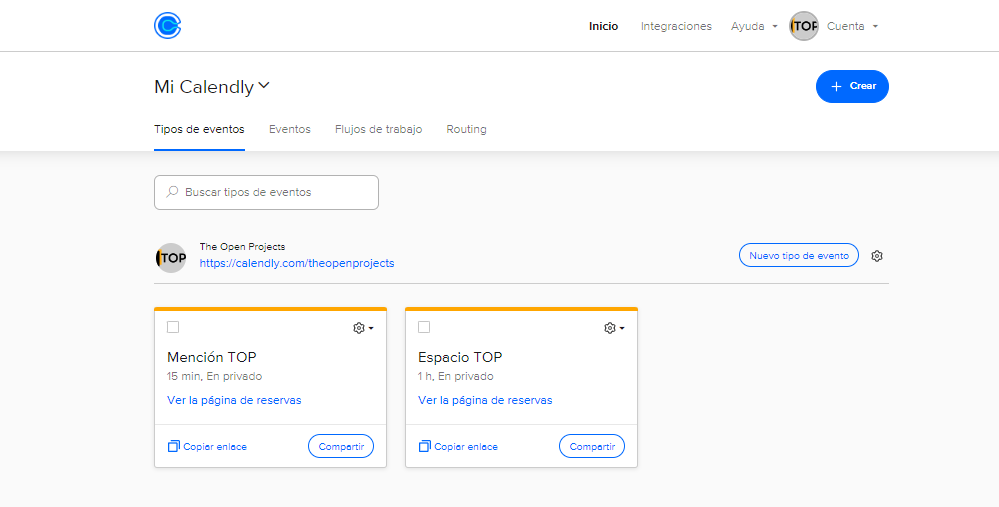Tick the Espacio TOP card checkbox
999x507 pixels.
(424, 327)
